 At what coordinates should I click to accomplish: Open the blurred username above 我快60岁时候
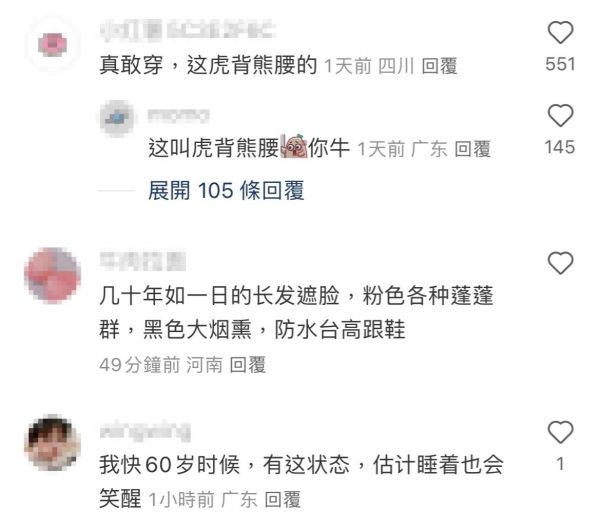(145, 431)
